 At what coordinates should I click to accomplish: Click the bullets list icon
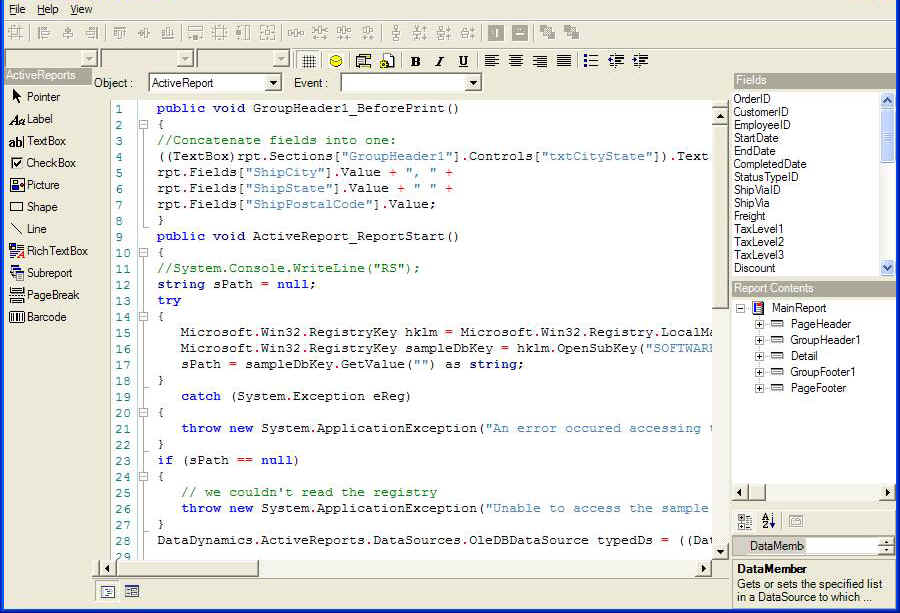(x=591, y=60)
